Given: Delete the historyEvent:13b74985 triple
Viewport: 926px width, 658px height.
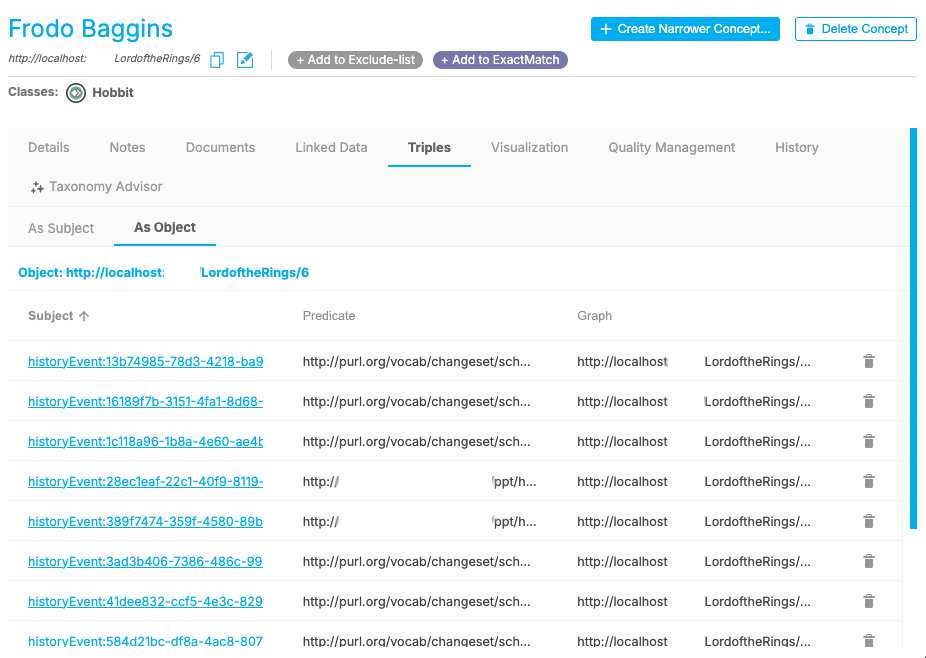Looking at the screenshot, I should (x=869, y=361).
